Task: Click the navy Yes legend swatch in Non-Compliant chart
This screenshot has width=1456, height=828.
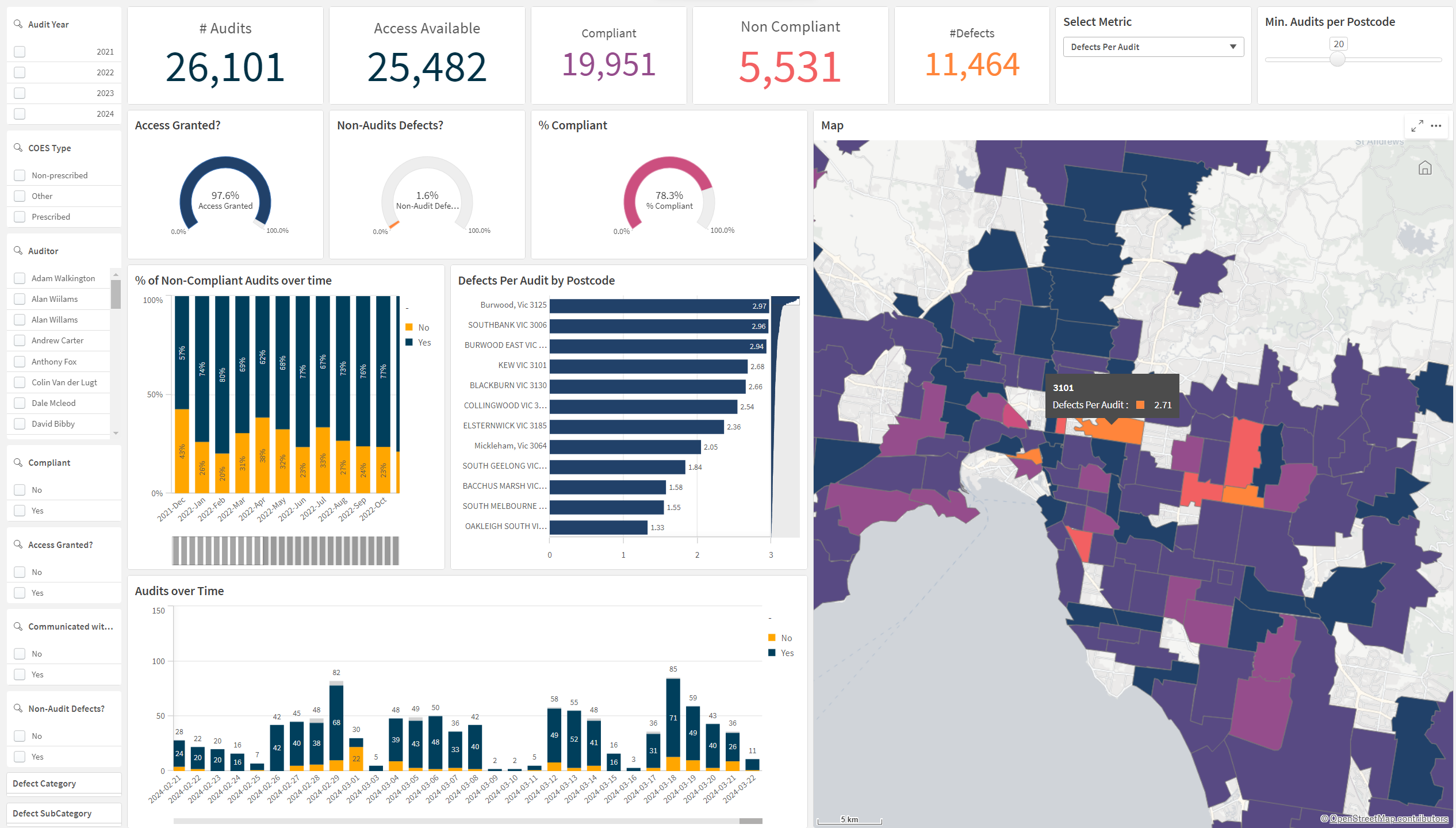Action: 409,342
